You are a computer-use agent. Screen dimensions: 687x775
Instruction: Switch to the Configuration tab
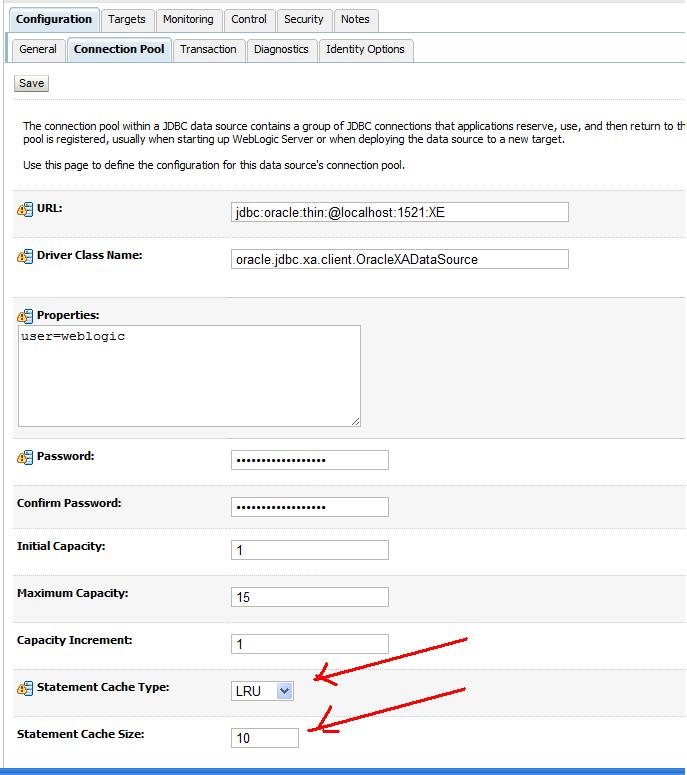[x=54, y=20]
